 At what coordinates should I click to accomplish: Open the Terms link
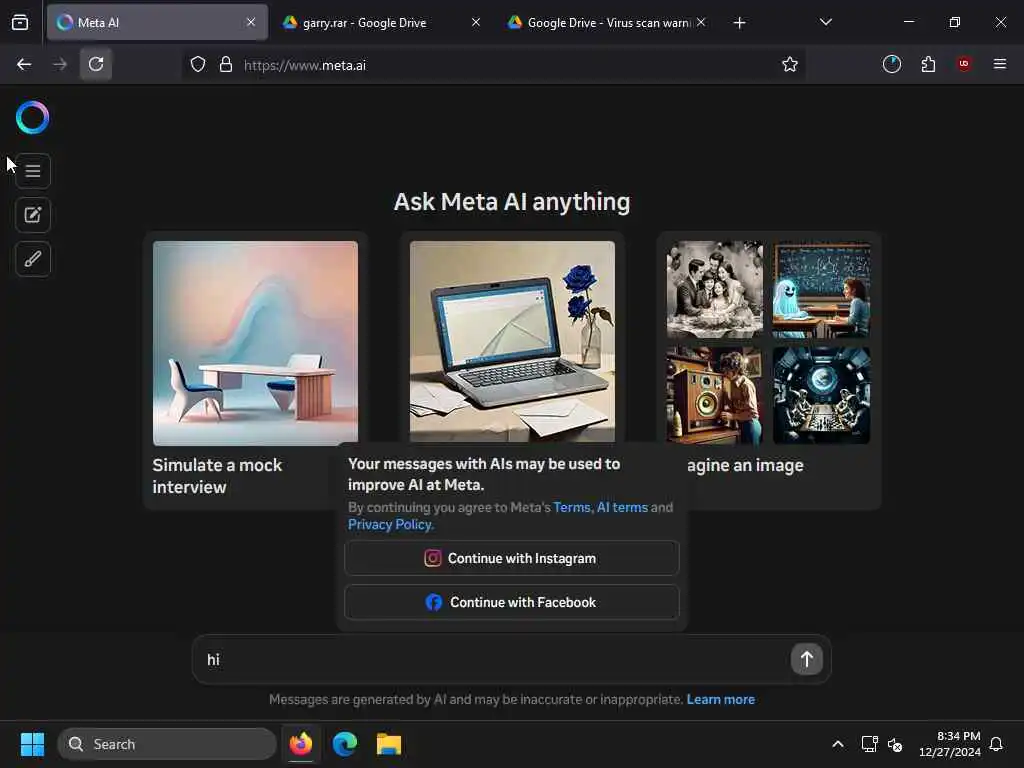pos(571,507)
